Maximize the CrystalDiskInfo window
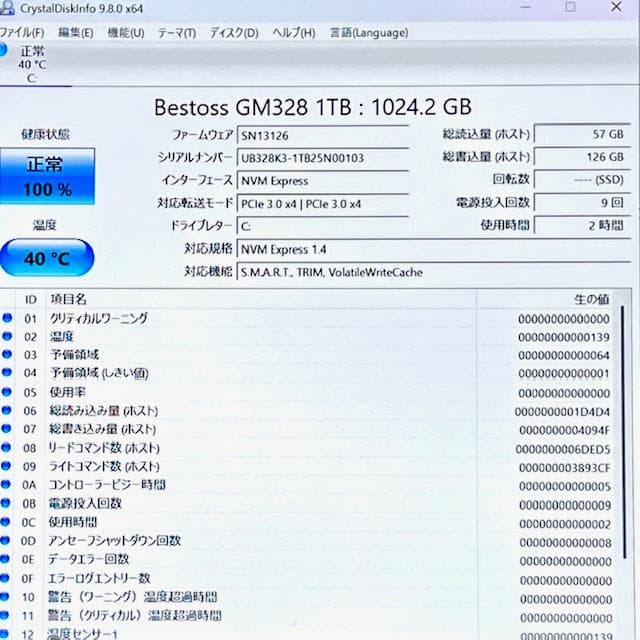Viewport: 640px width, 640px height. pos(570,7)
